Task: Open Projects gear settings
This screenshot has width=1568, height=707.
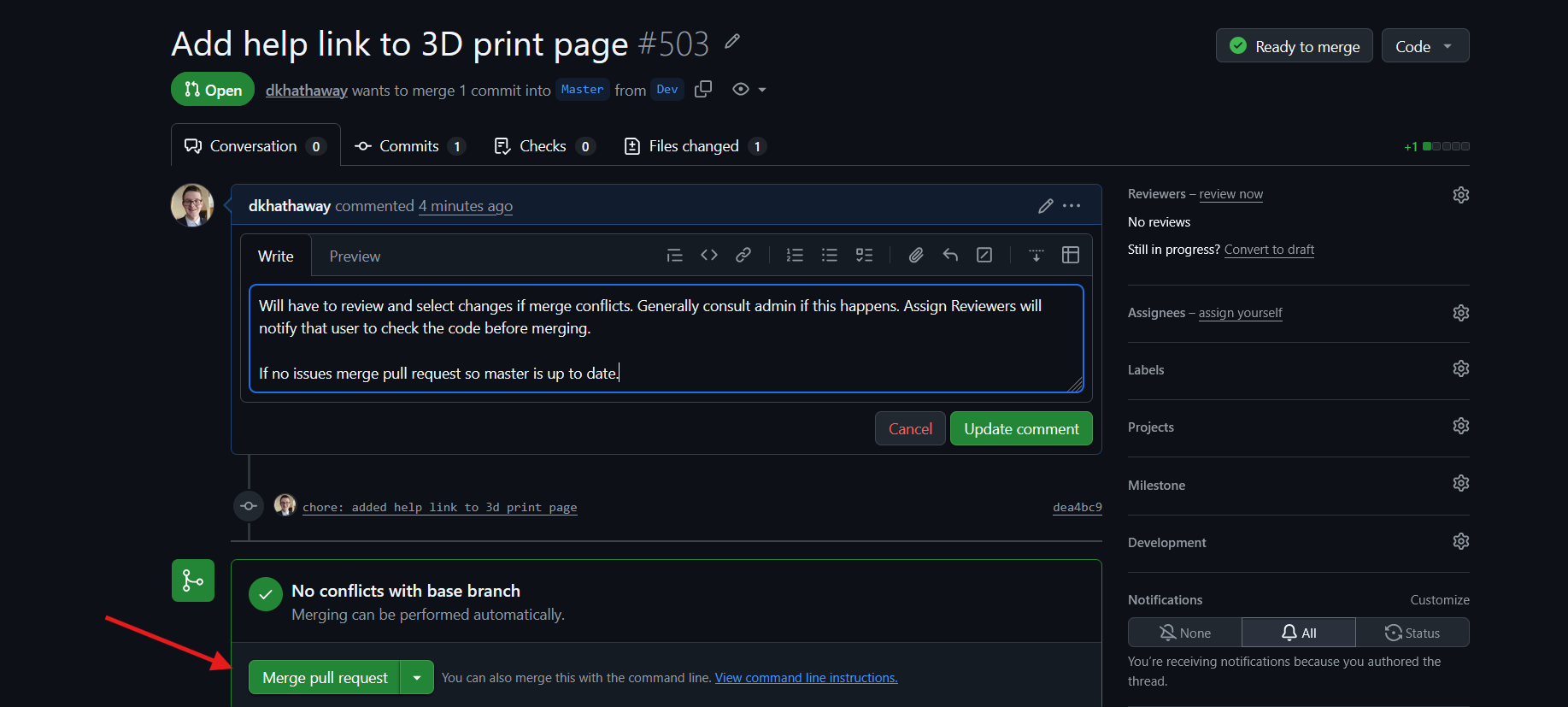Action: click(1461, 426)
